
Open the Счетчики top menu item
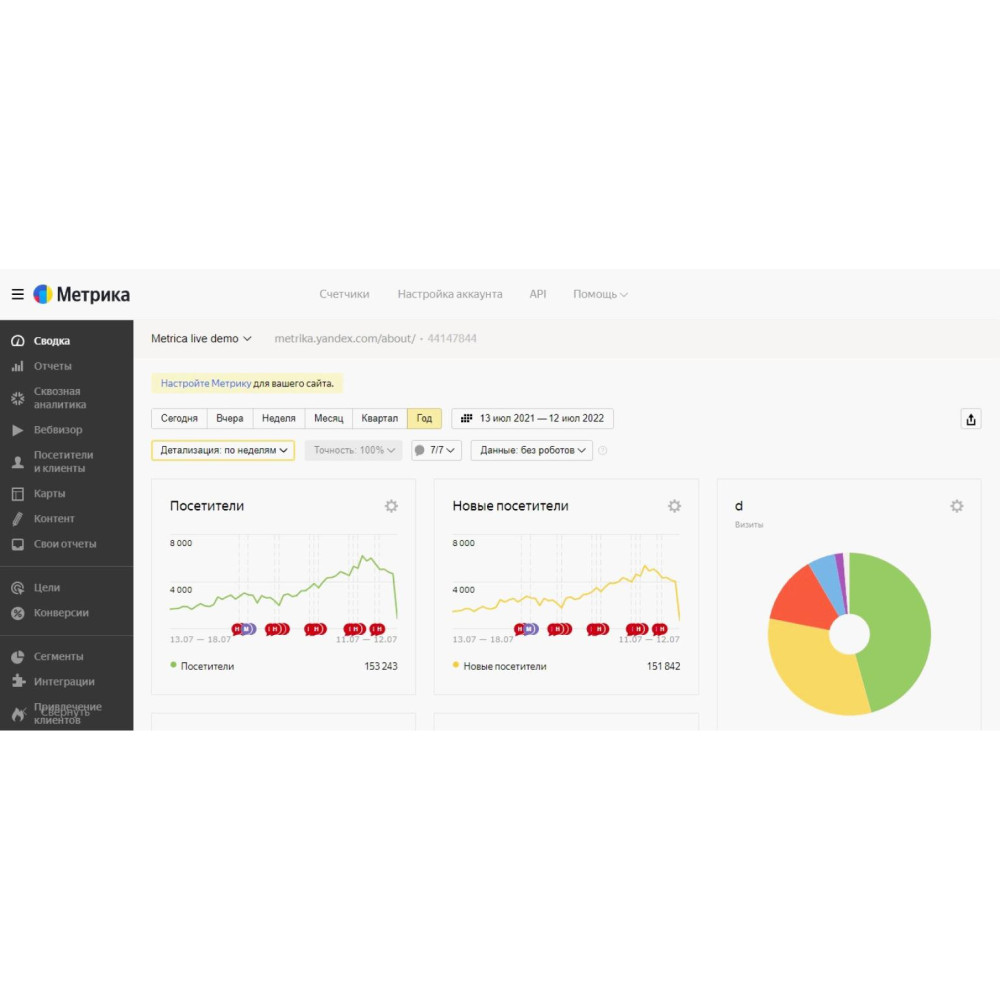(x=344, y=294)
